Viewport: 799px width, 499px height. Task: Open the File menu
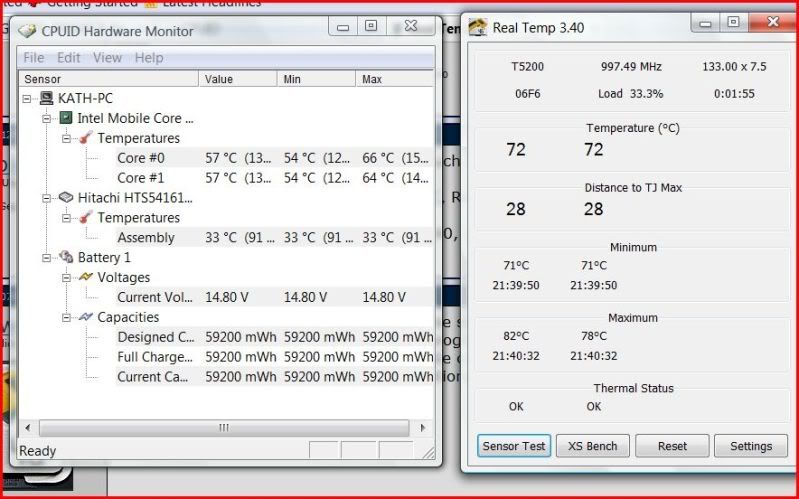click(34, 58)
